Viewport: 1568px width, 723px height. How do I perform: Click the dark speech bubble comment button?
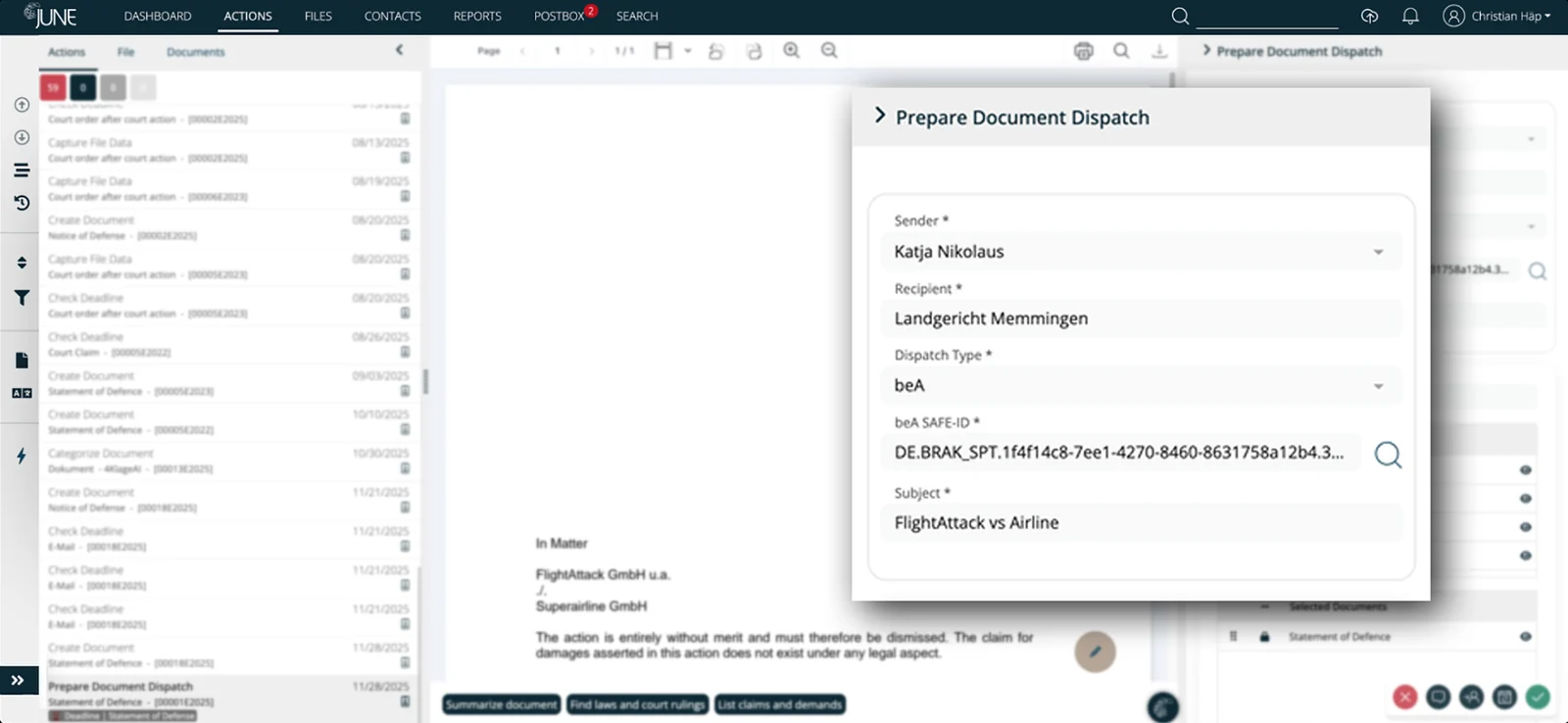pyautogui.click(x=1438, y=697)
